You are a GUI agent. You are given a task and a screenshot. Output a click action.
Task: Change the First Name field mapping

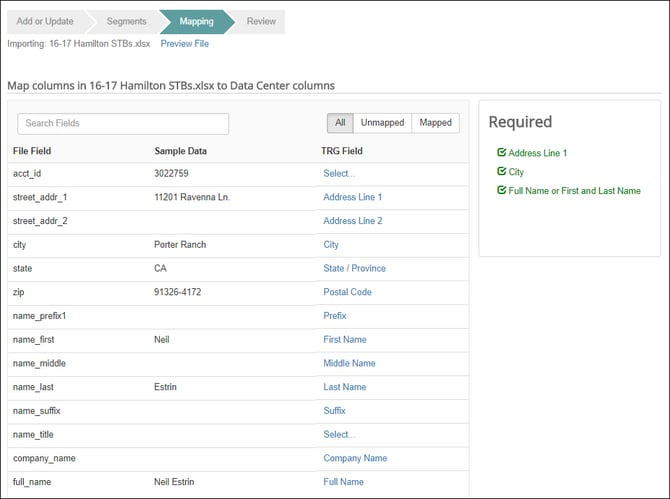(345, 340)
